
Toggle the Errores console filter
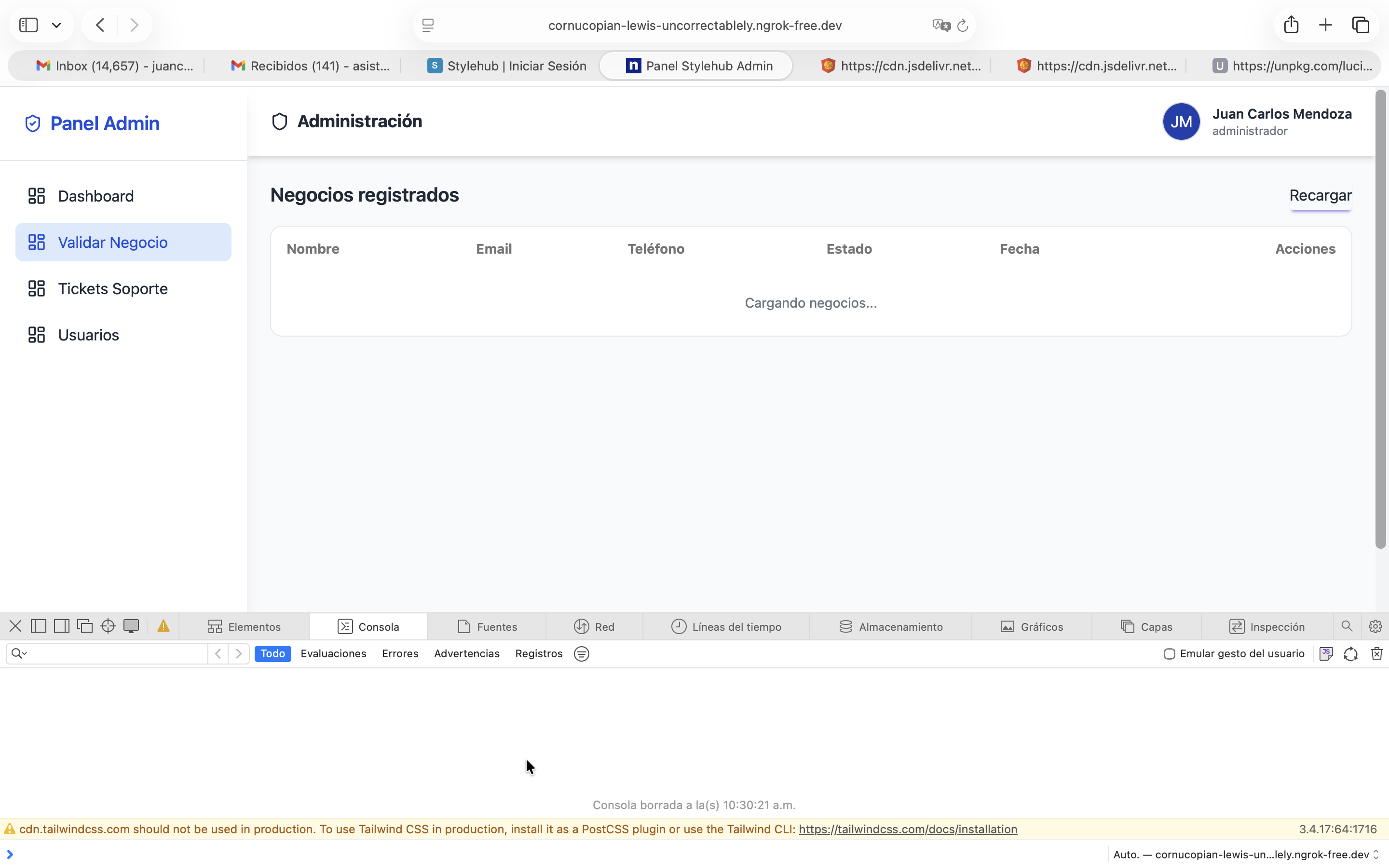pos(400,654)
